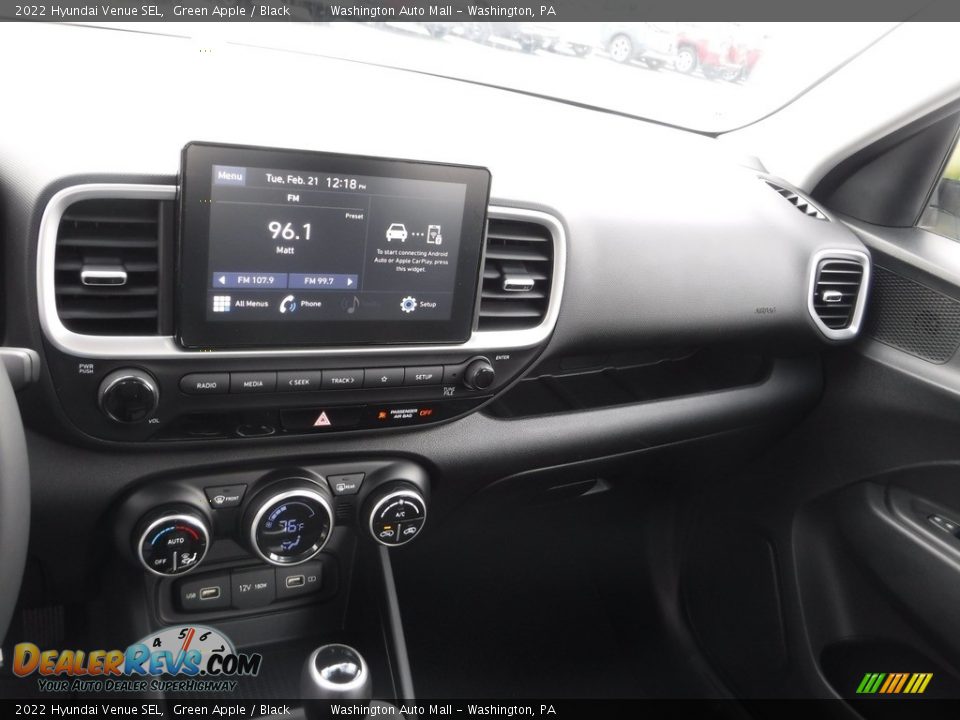960x720 pixels.
Task: Tap the Passenger Air Bag OFF indicator
Action: [405, 414]
